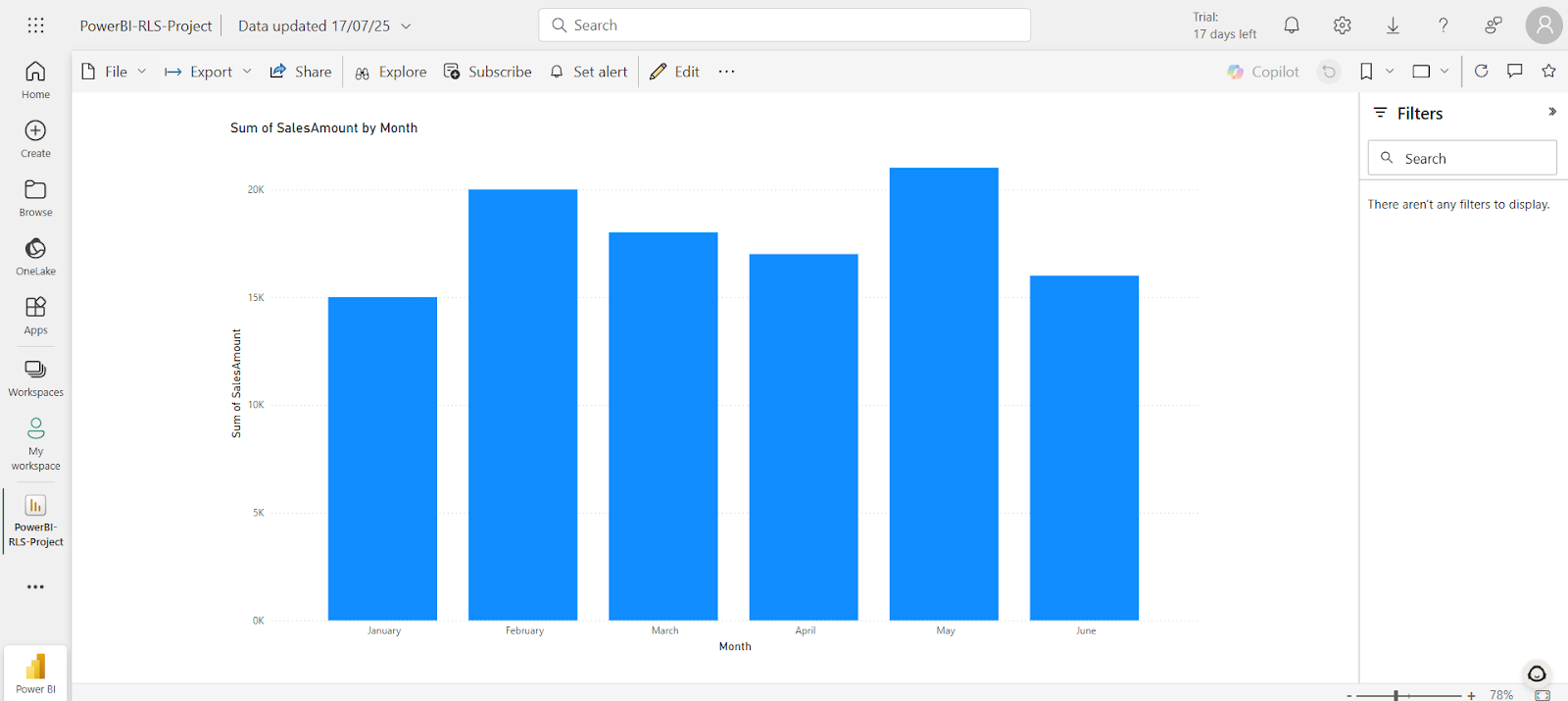Viewport: 1568px width, 701px height.
Task: Select the March bar
Action: [x=663, y=426]
